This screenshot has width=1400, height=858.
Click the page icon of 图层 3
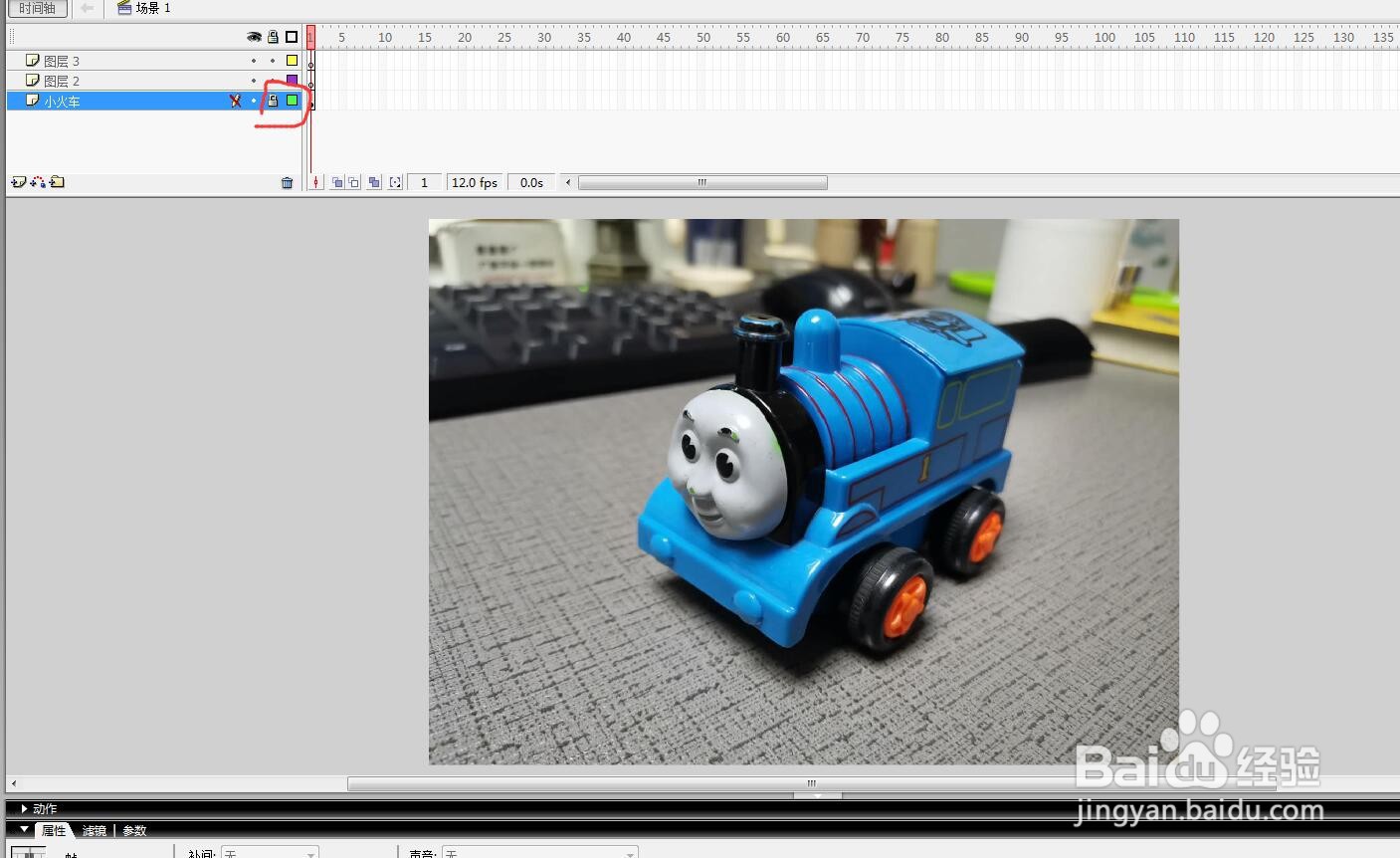(x=33, y=61)
